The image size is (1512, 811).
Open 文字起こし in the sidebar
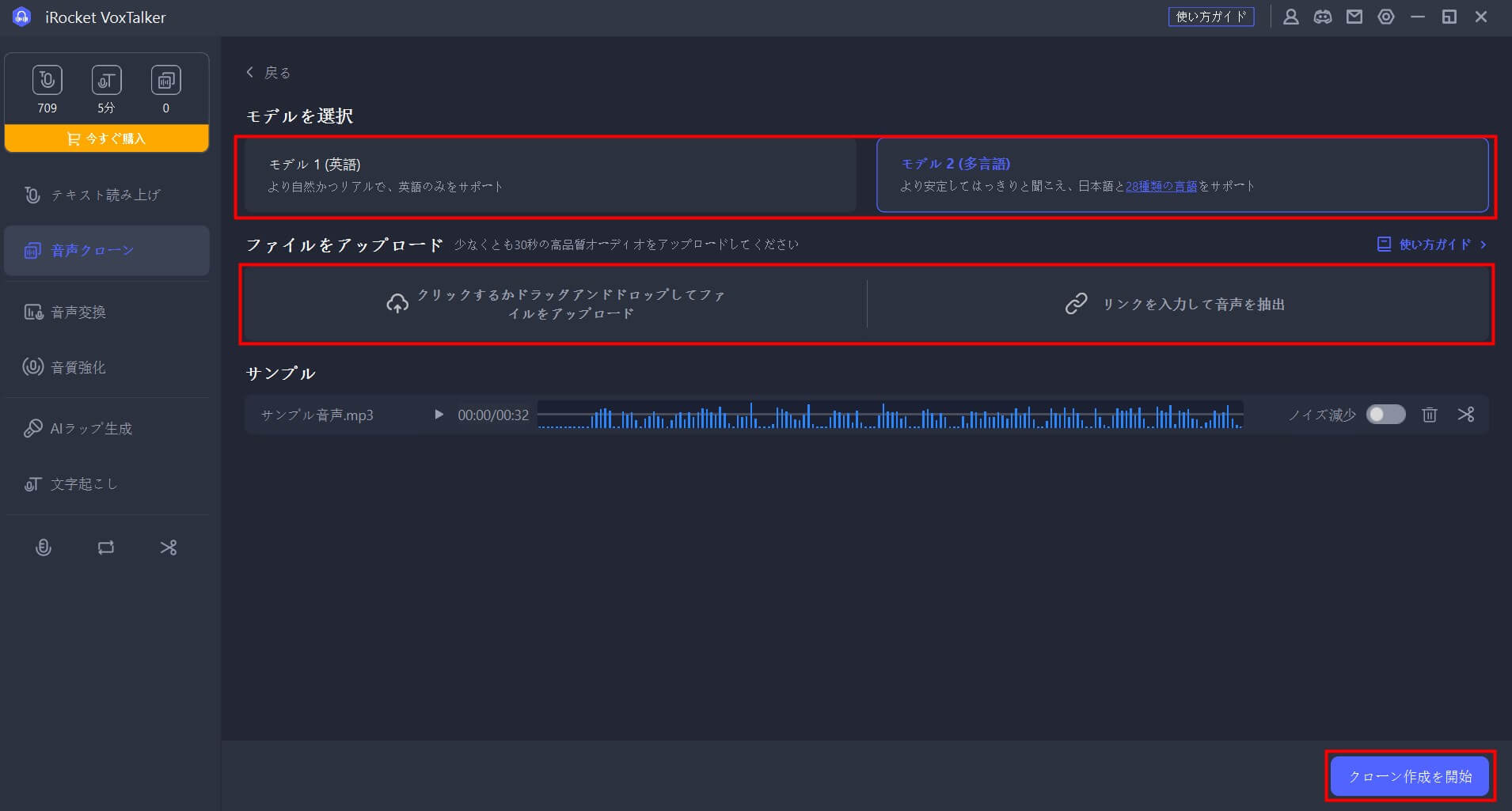click(107, 483)
